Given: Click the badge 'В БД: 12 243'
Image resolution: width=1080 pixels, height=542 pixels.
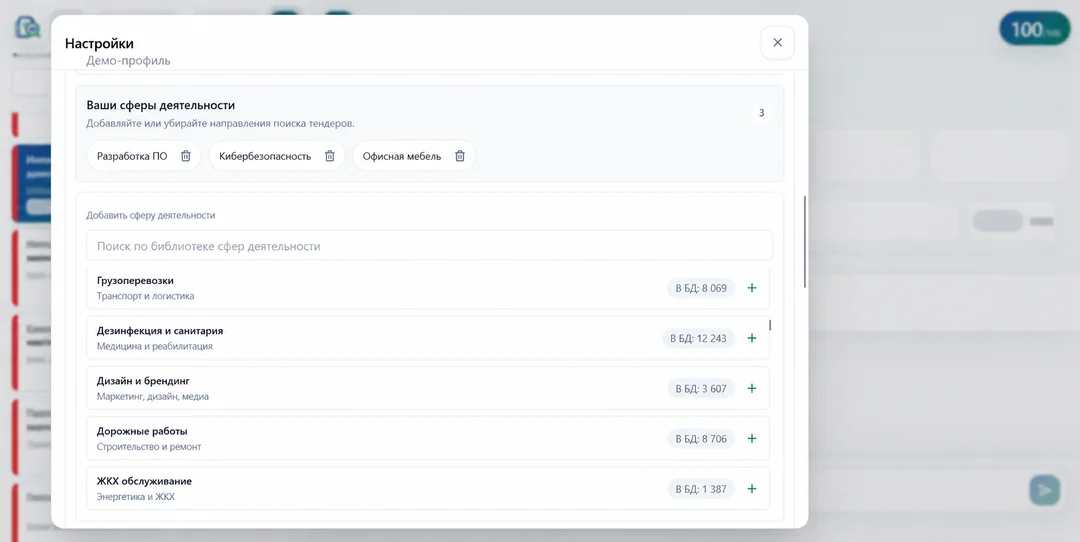Looking at the screenshot, I should (698, 338).
